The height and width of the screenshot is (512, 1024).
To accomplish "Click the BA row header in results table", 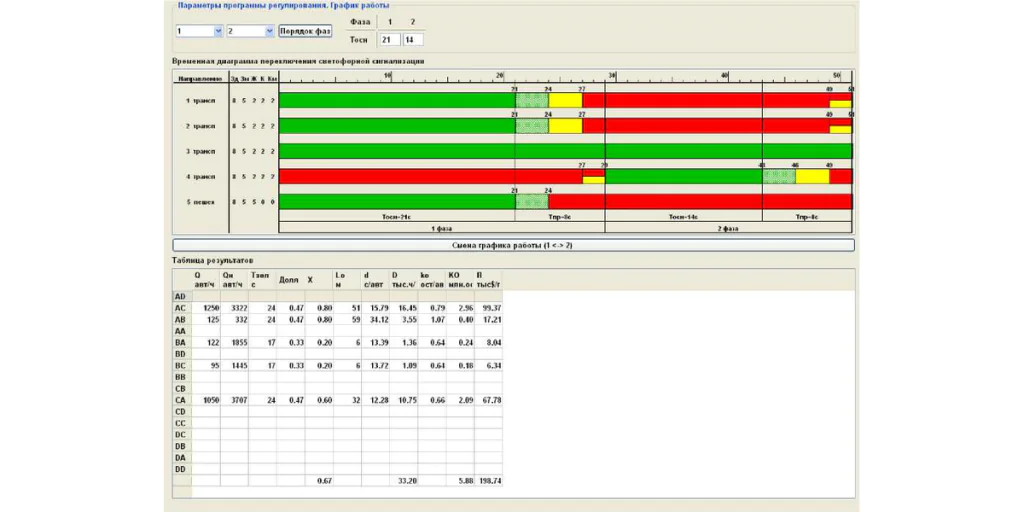I will 180,342.
